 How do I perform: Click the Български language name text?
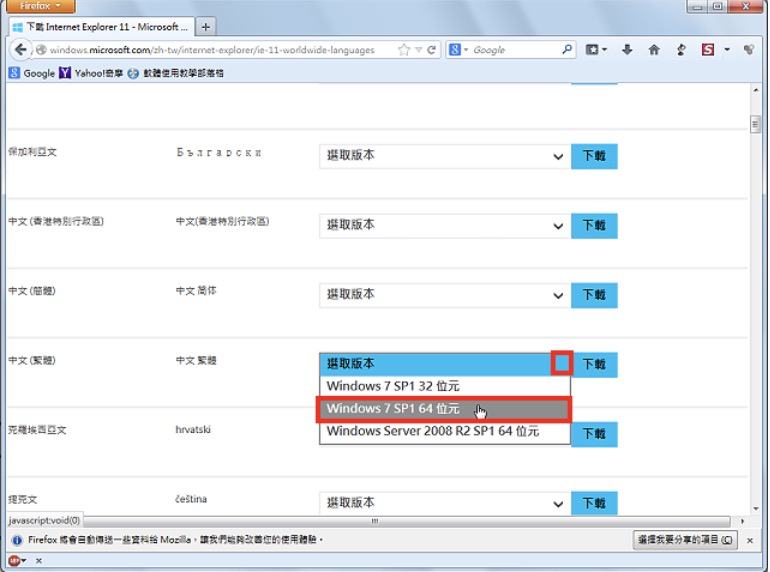point(219,152)
